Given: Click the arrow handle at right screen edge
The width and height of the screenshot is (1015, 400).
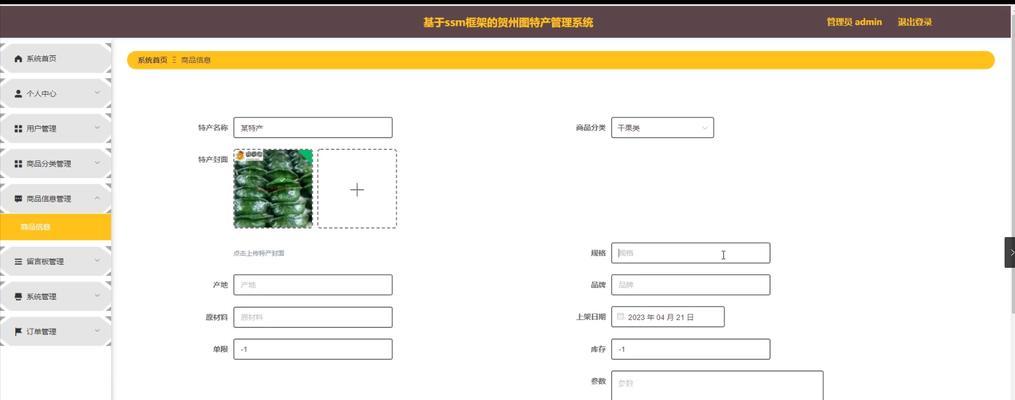Looking at the screenshot, I should point(1010,252).
